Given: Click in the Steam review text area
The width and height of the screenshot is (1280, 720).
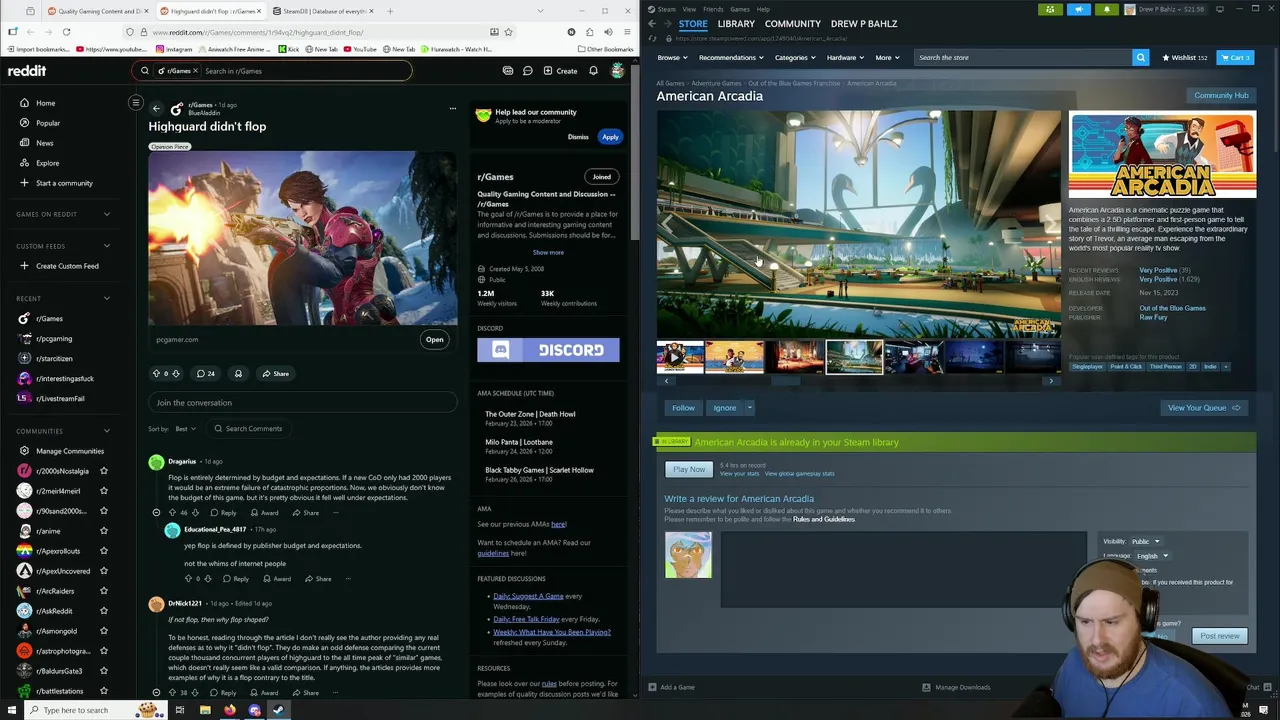Looking at the screenshot, I should [903, 569].
